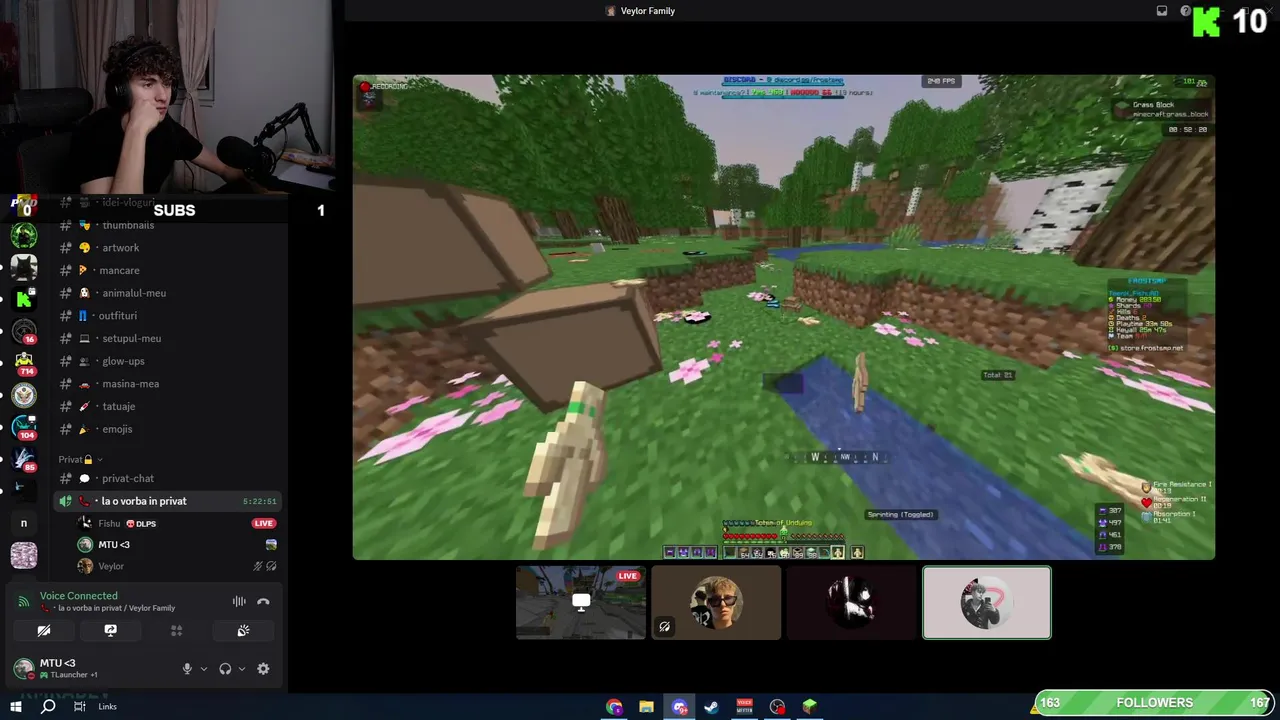This screenshot has height=720, width=1280.
Task: Open the soundboard button
Action: point(243,631)
